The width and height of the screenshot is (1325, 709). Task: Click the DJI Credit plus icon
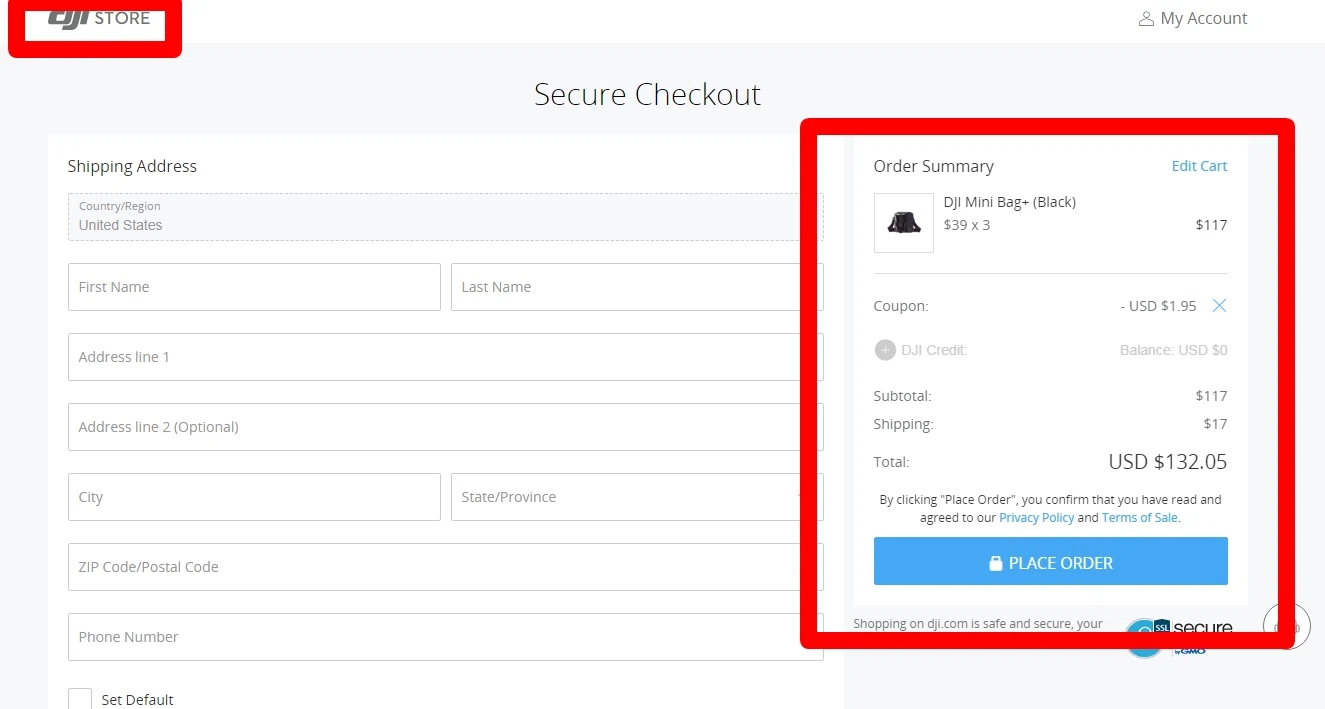coord(885,350)
